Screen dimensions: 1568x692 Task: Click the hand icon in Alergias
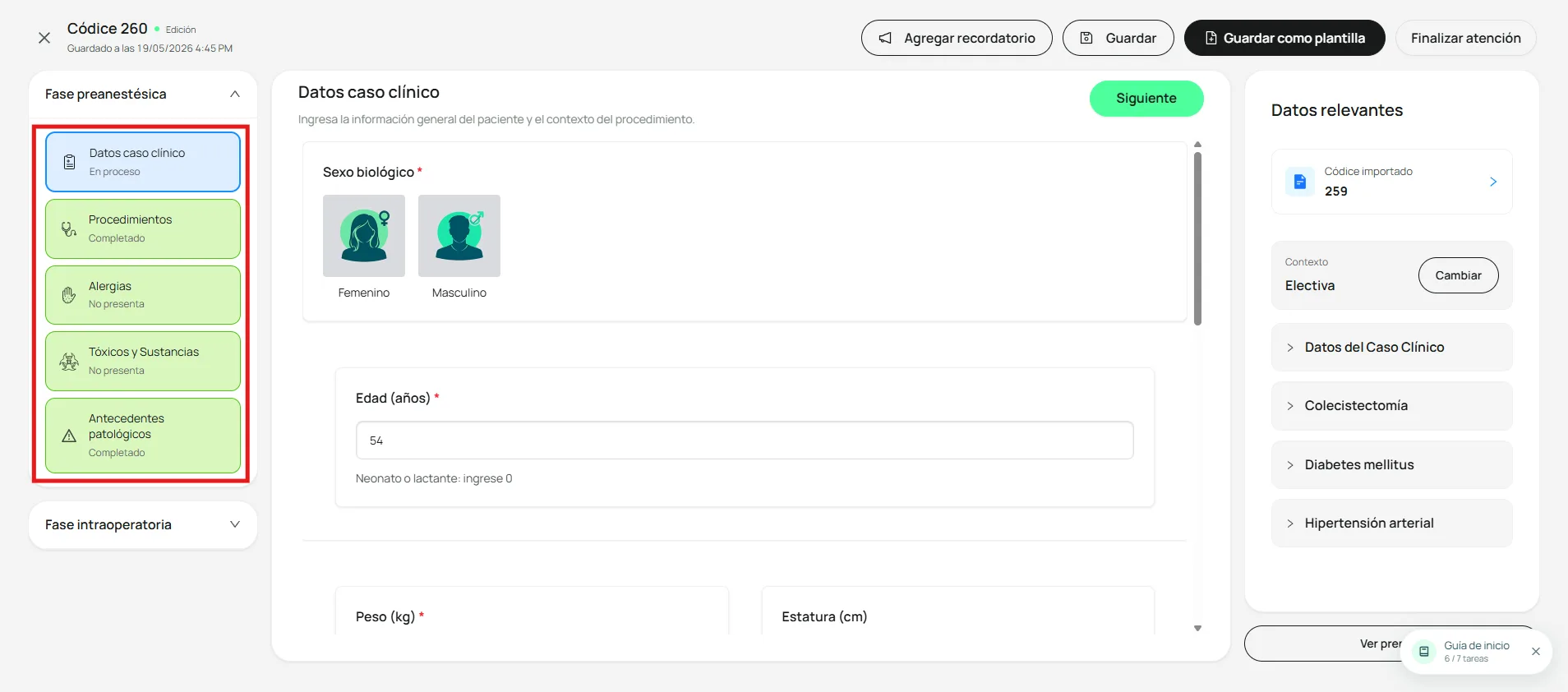(x=69, y=295)
